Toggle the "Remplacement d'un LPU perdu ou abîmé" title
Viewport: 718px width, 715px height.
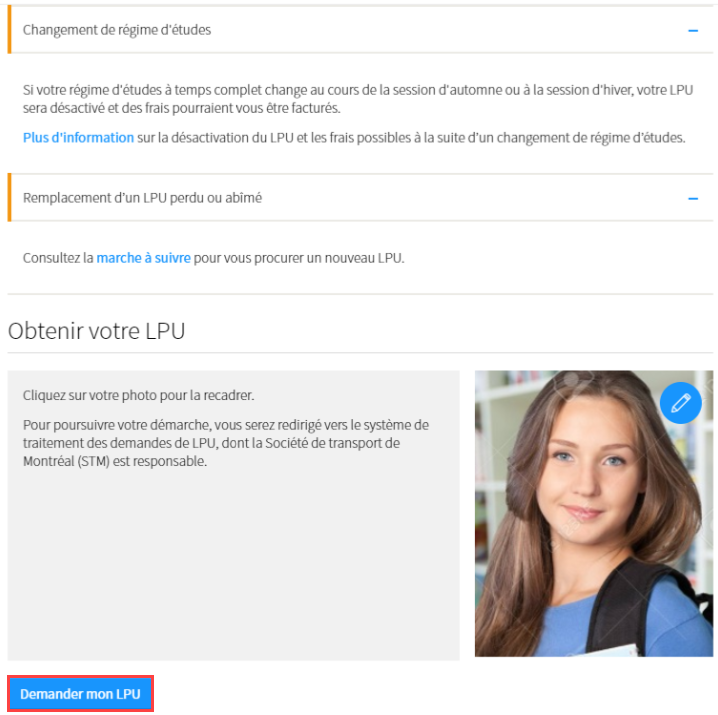click(142, 198)
